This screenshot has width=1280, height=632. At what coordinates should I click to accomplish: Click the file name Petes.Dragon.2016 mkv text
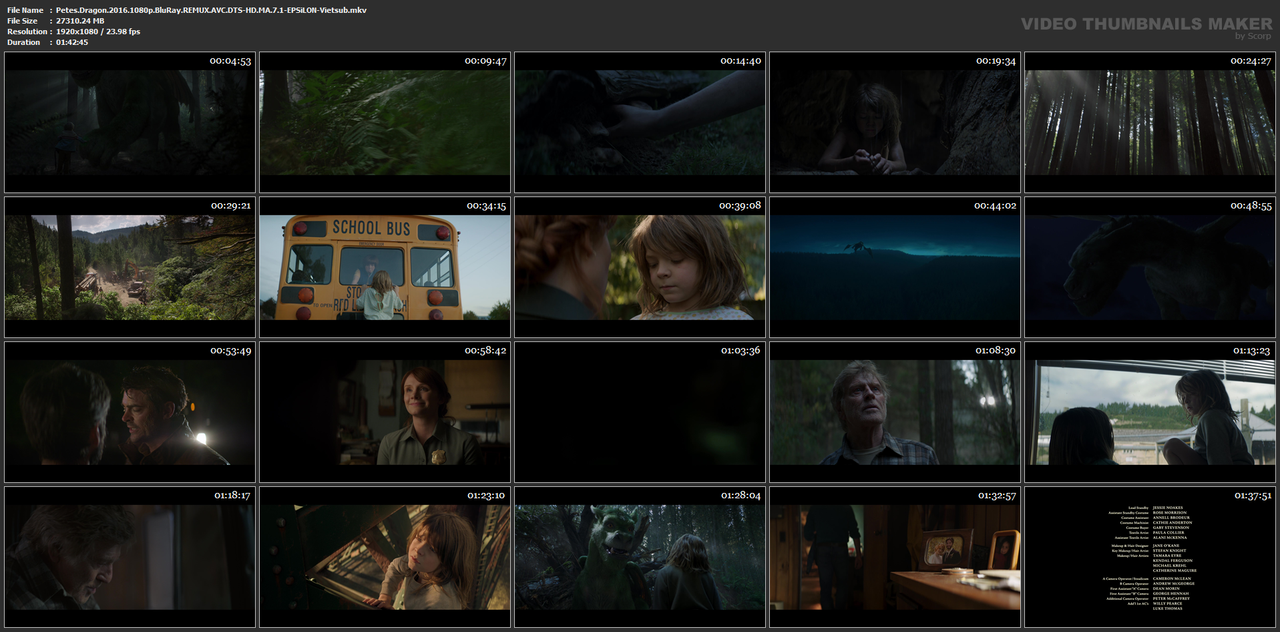[x=211, y=10]
